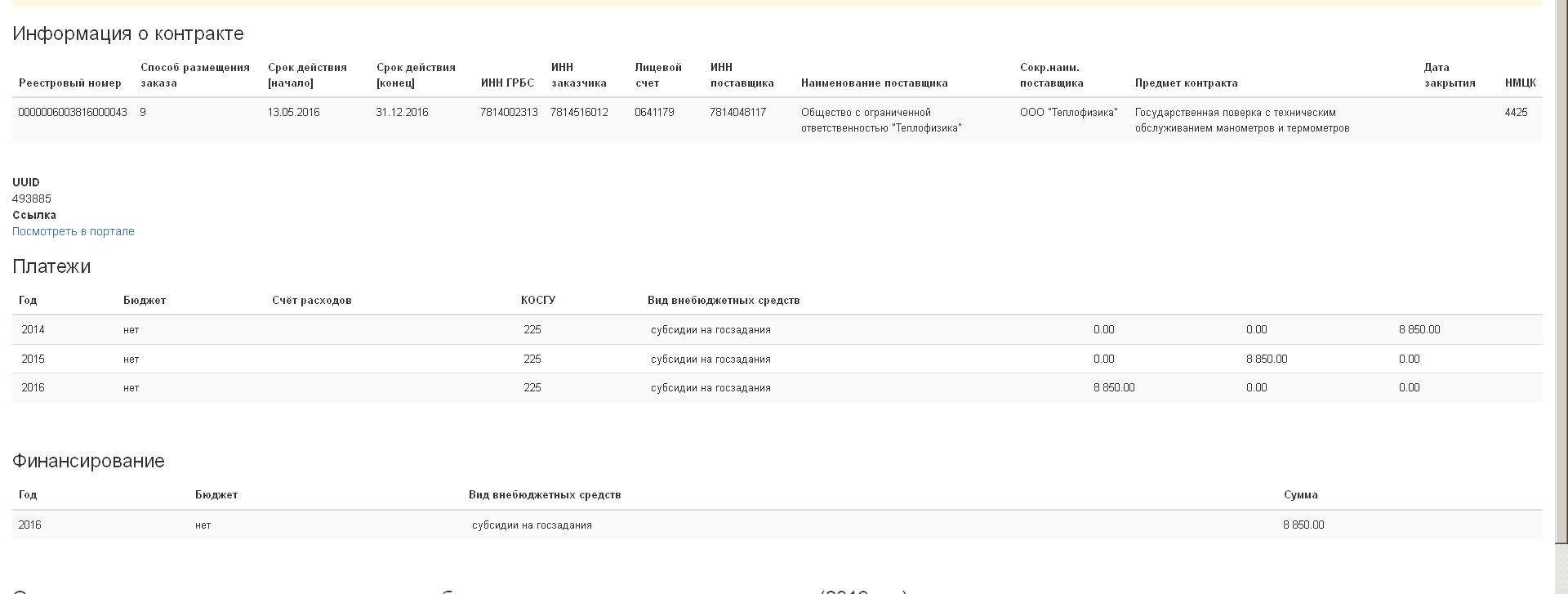Click customer INN value 7814516012
This screenshot has width=1568, height=594.
[x=579, y=113]
